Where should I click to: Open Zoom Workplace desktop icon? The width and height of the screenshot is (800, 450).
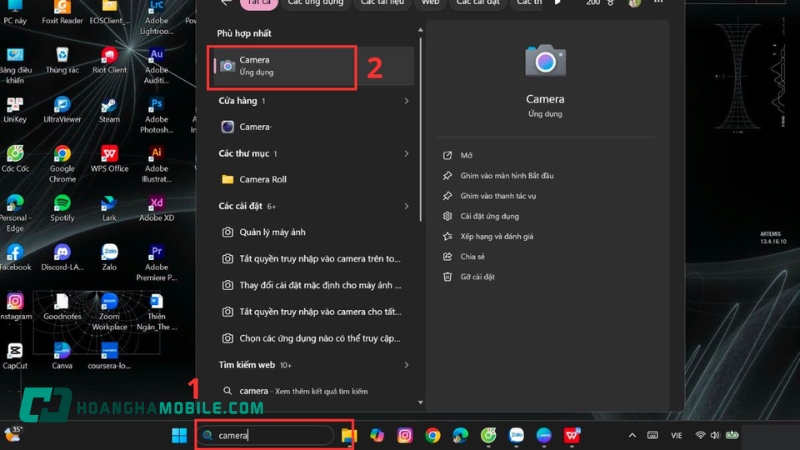tap(109, 312)
